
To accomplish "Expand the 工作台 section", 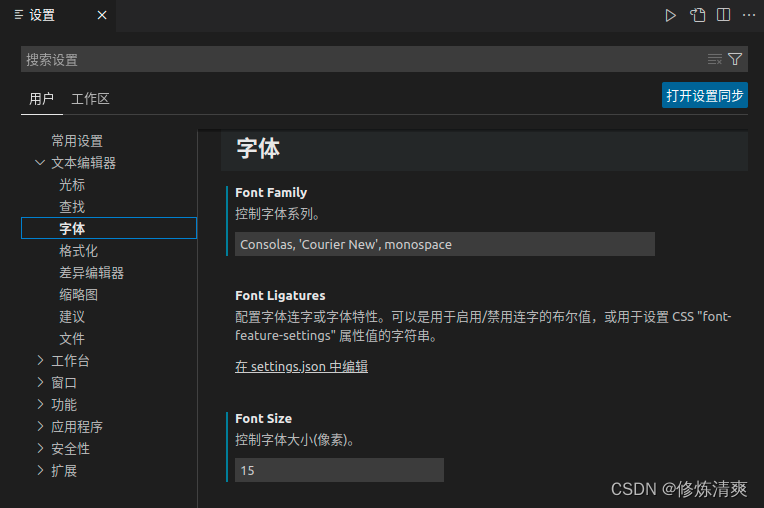I will [x=40, y=360].
